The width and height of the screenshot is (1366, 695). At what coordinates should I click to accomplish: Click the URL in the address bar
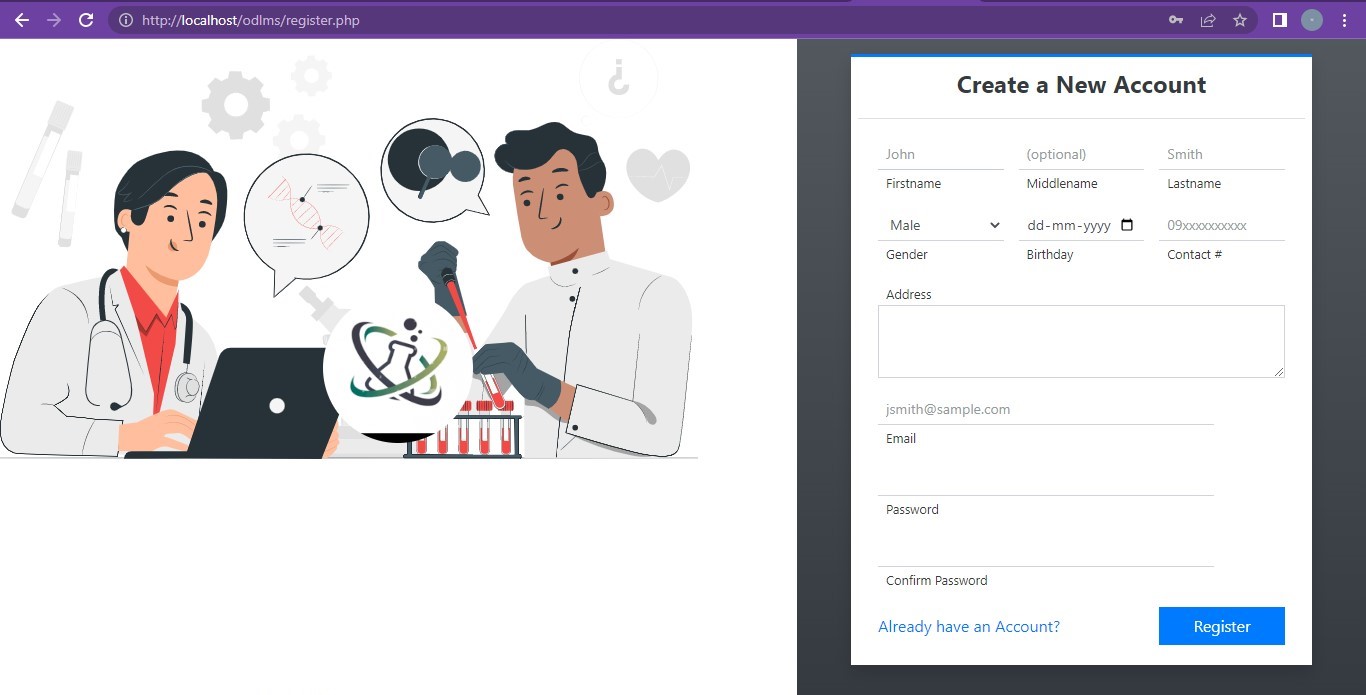point(251,20)
